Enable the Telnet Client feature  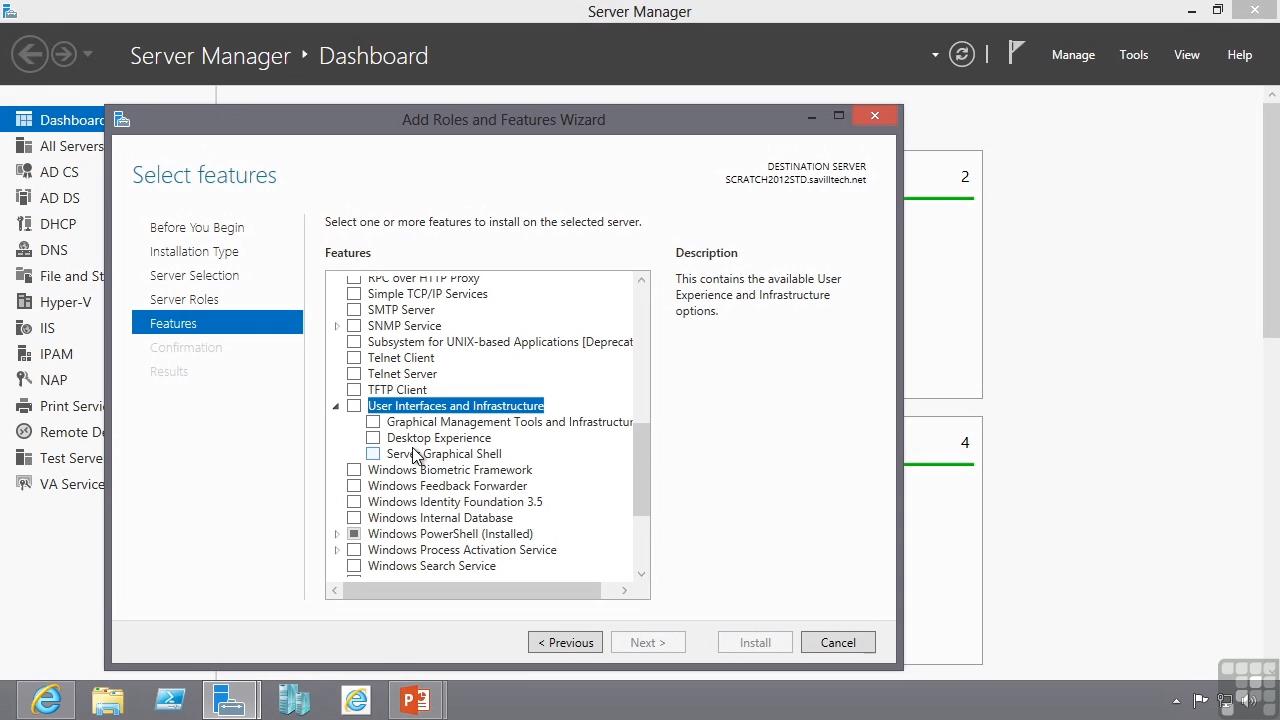(354, 358)
